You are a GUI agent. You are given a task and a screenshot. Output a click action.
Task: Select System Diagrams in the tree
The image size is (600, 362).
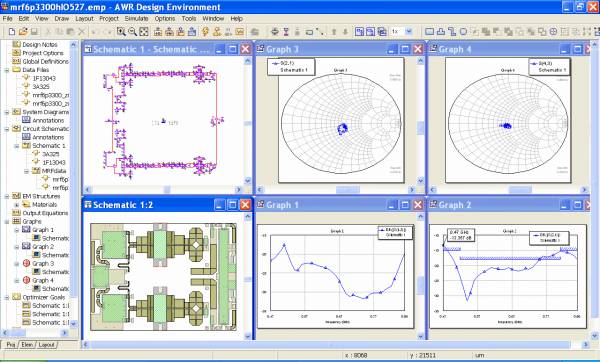coord(46,112)
